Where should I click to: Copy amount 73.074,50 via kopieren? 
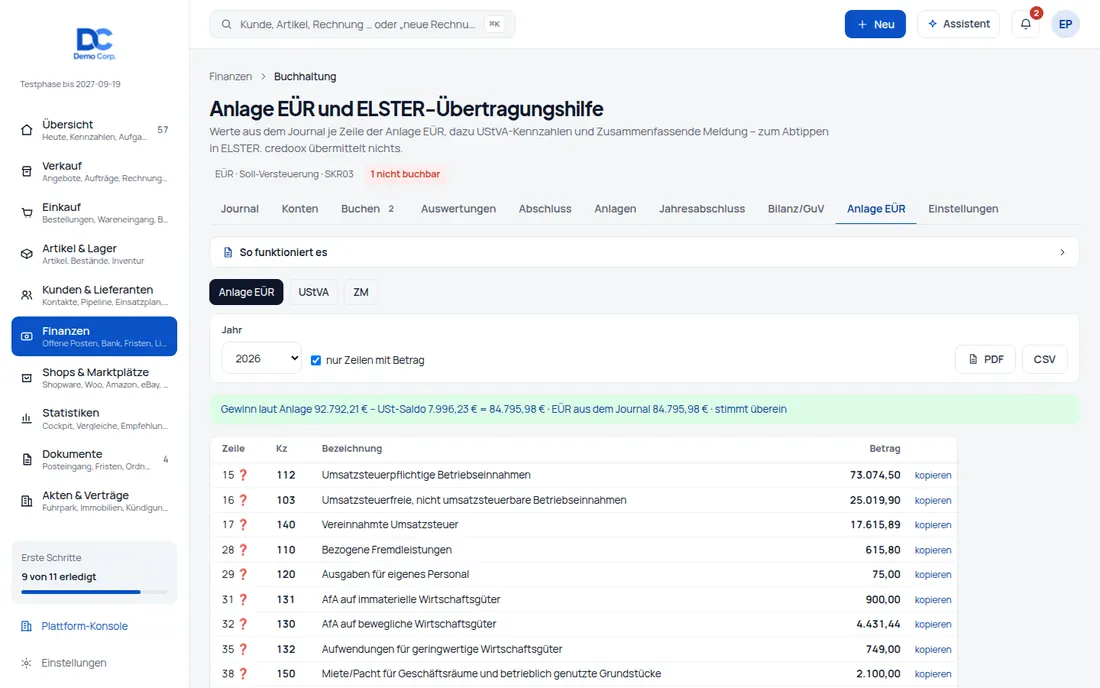[932, 475]
